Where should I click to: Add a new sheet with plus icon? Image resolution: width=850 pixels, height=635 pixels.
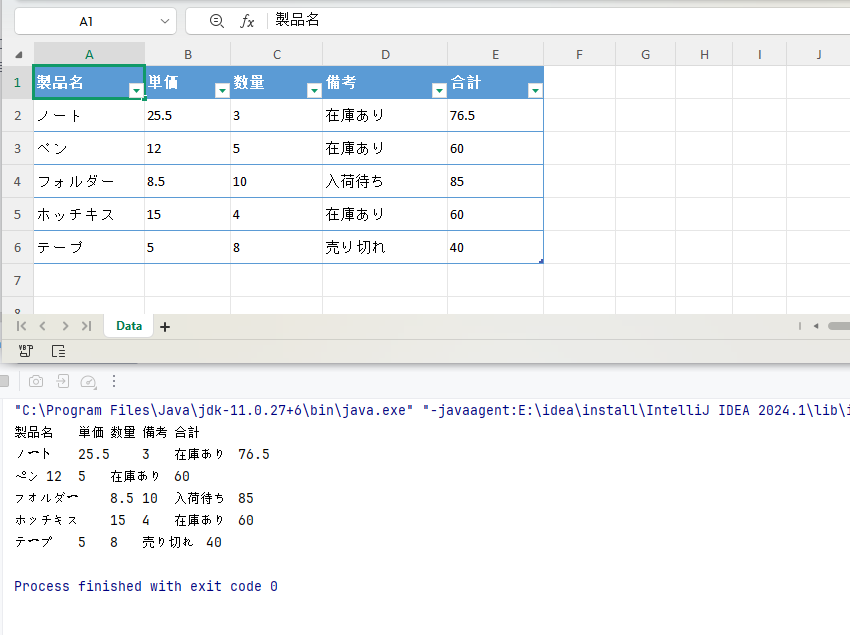pos(165,326)
